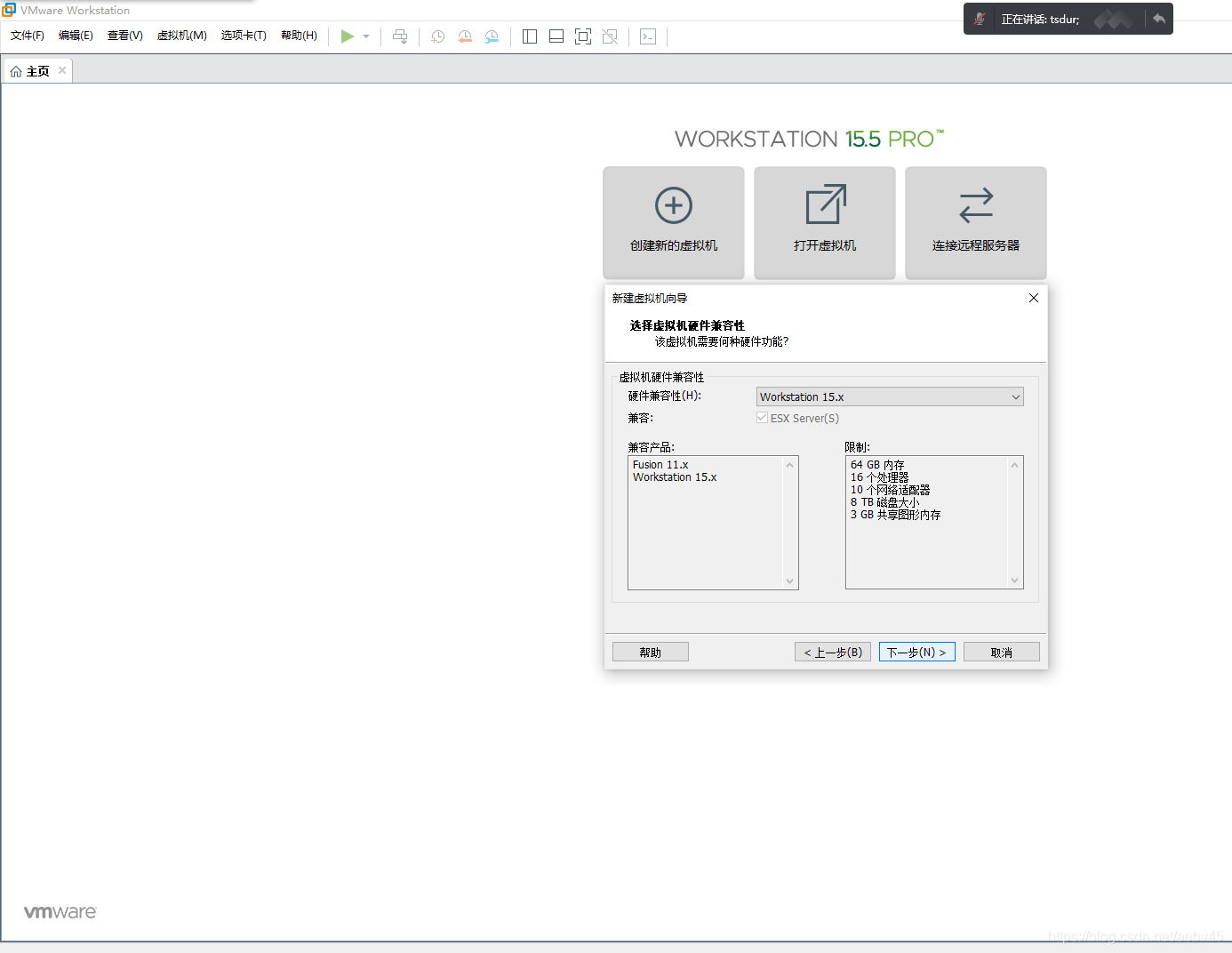Click the 取消 button
Image resolution: width=1232 pixels, height=953 pixels.
[x=1002, y=652]
